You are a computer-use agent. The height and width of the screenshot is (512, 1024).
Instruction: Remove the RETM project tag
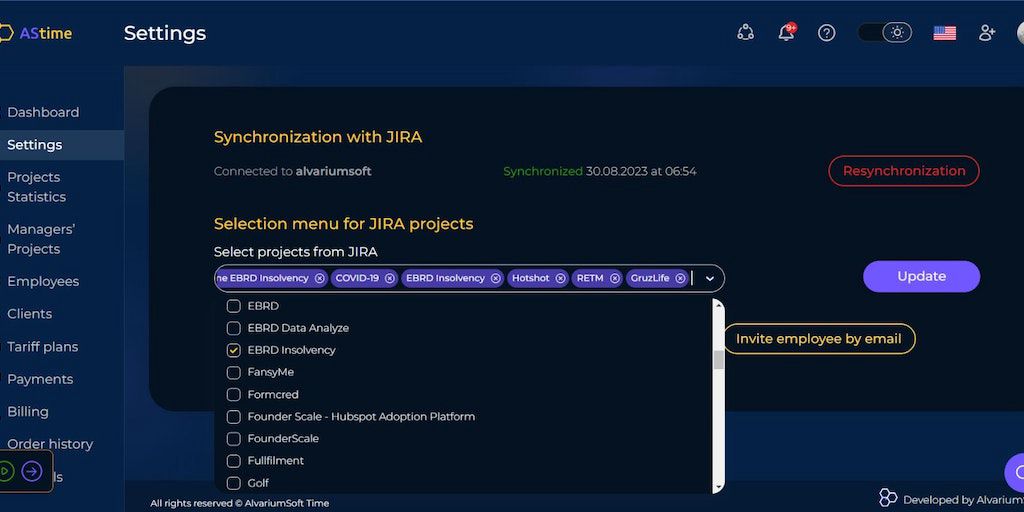[615, 278]
